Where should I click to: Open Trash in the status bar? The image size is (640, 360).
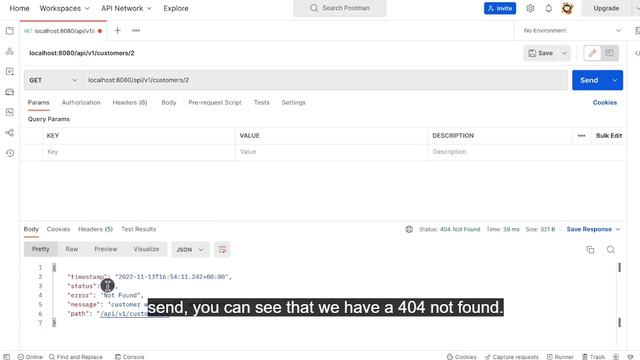(593, 357)
